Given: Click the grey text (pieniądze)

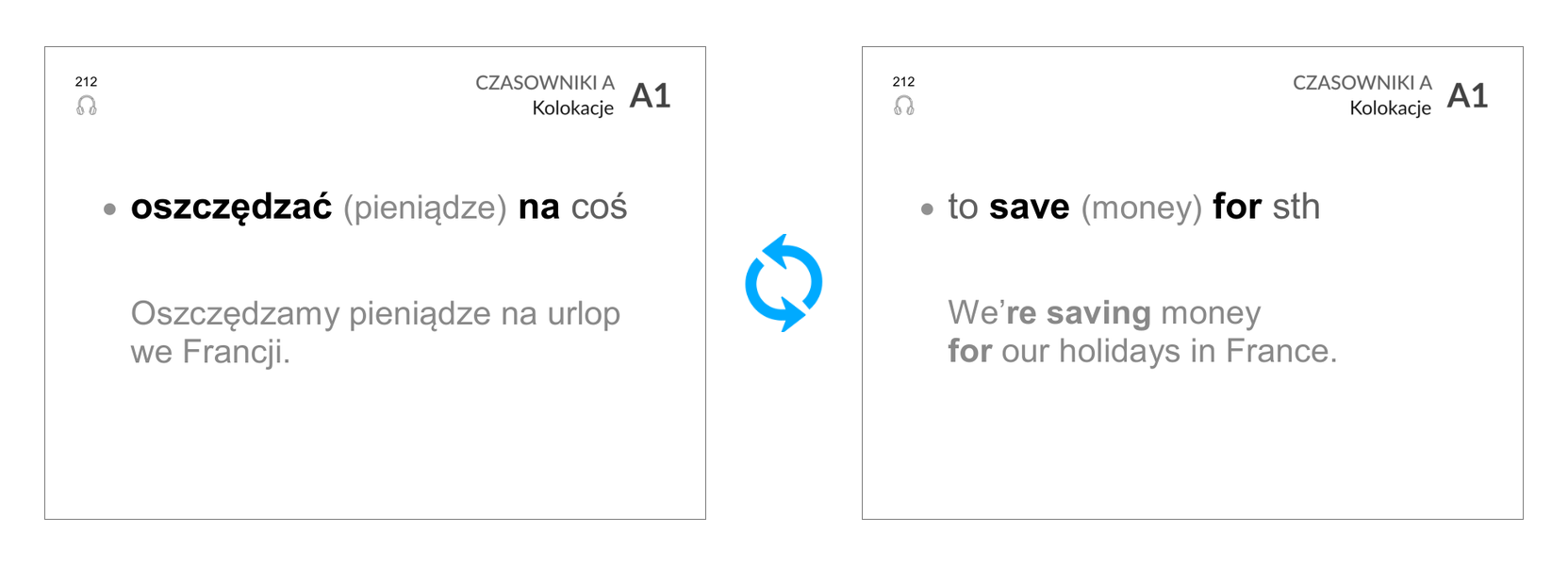Looking at the screenshot, I should (x=425, y=208).
